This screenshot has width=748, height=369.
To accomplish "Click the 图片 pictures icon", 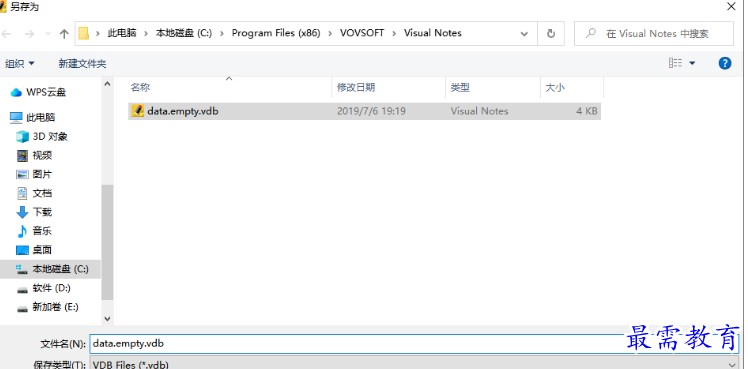I will click(22, 174).
